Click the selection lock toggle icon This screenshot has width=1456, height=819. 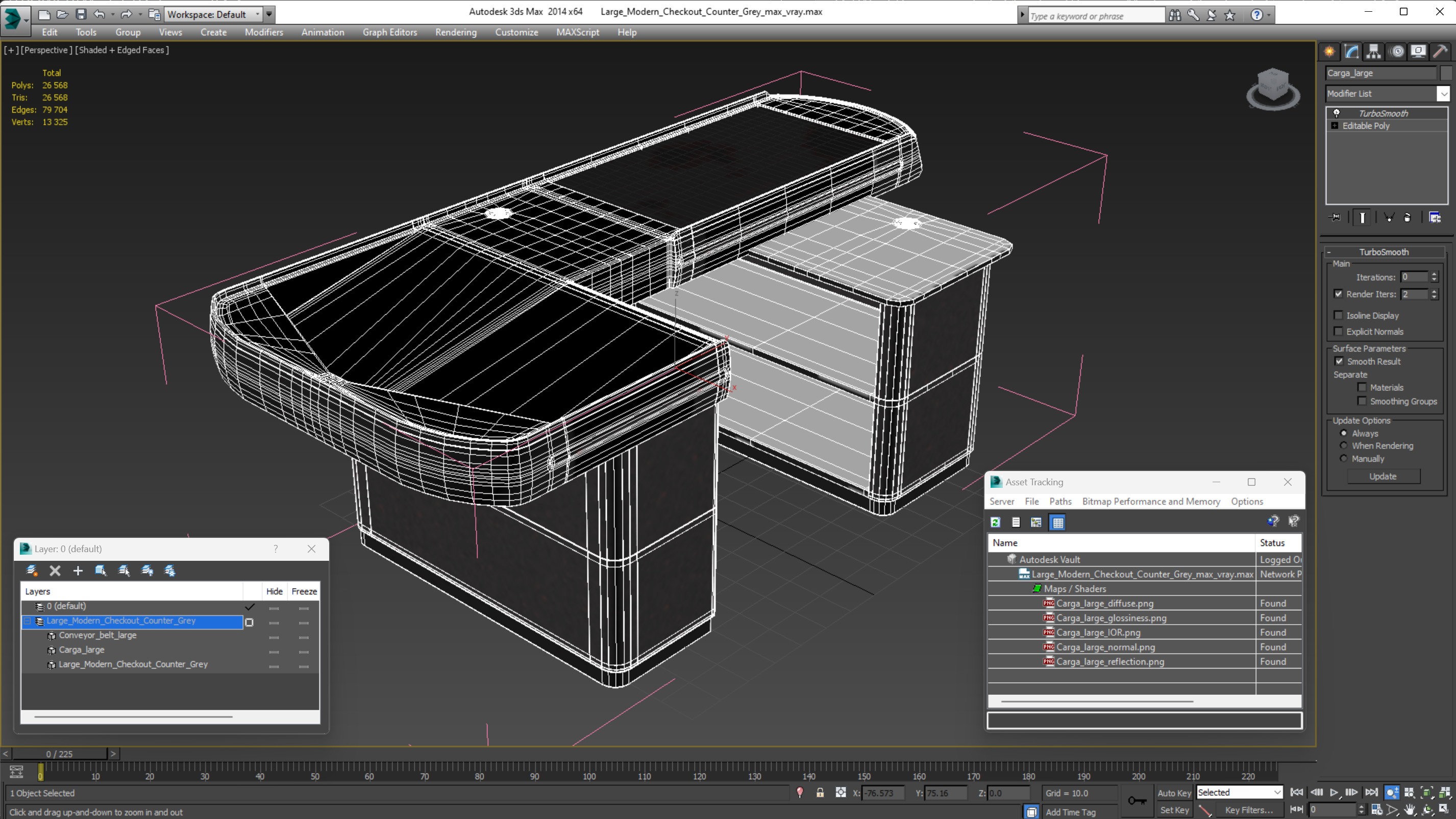(820, 792)
